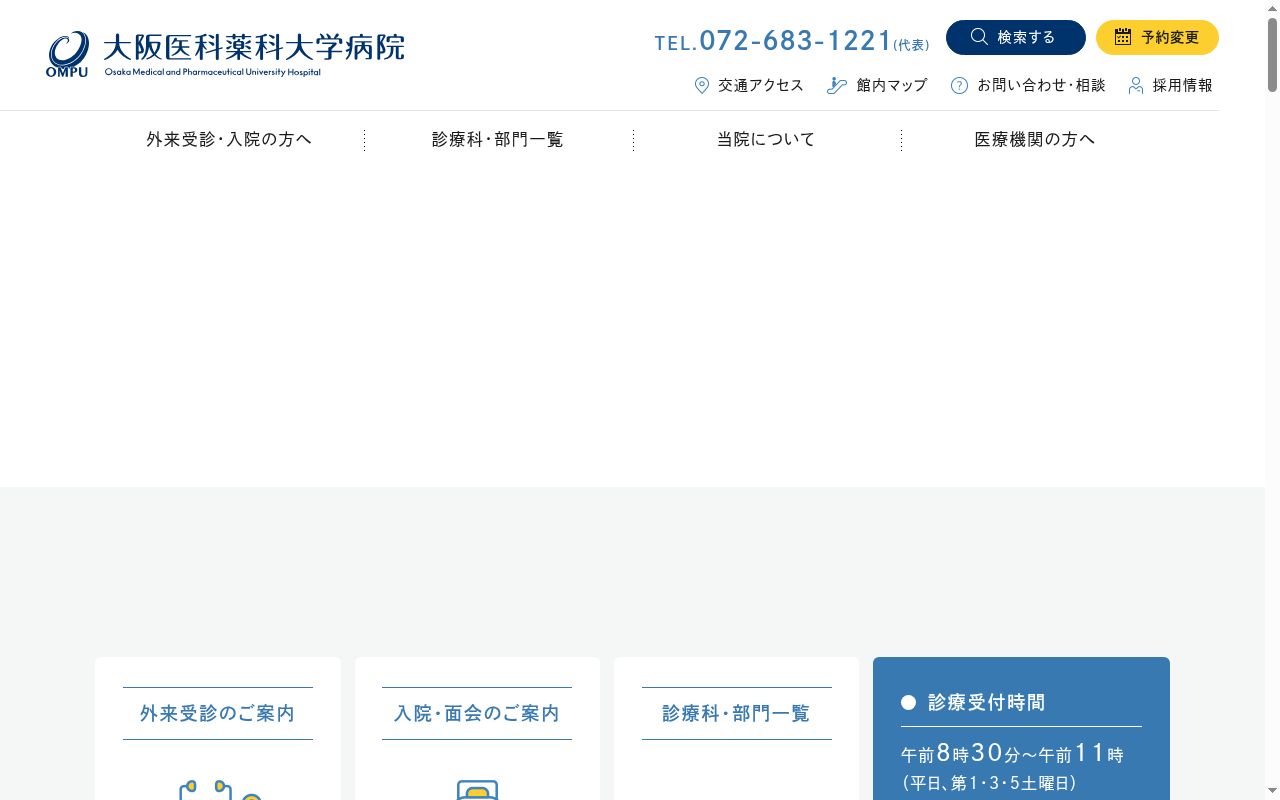
Task: Open 入院・面会のご案内 card heading
Action: [477, 714]
